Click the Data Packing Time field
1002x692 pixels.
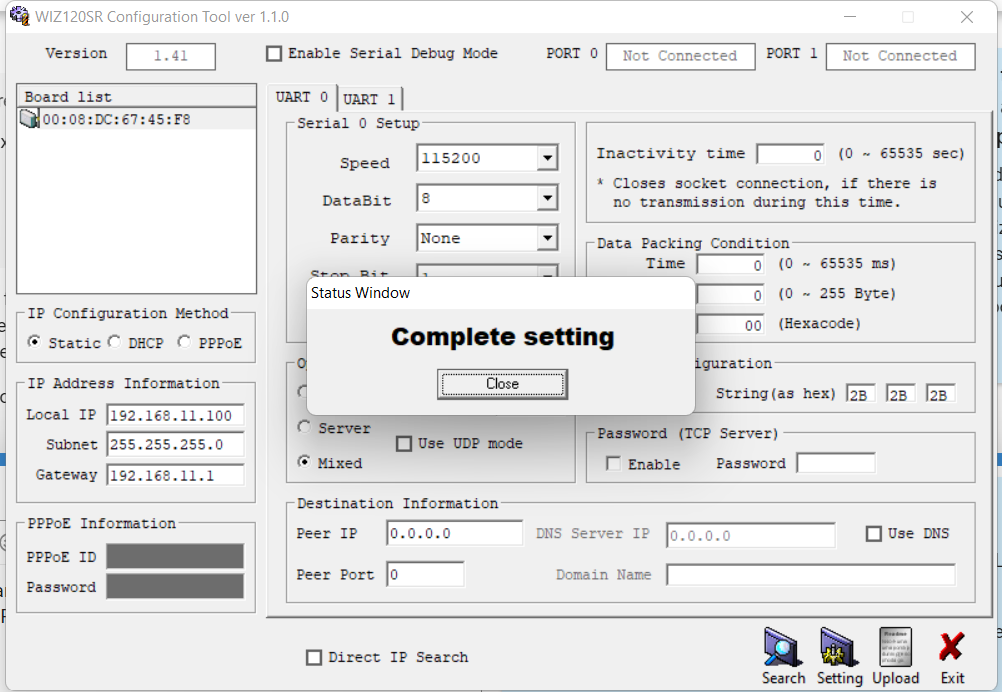tap(730, 264)
